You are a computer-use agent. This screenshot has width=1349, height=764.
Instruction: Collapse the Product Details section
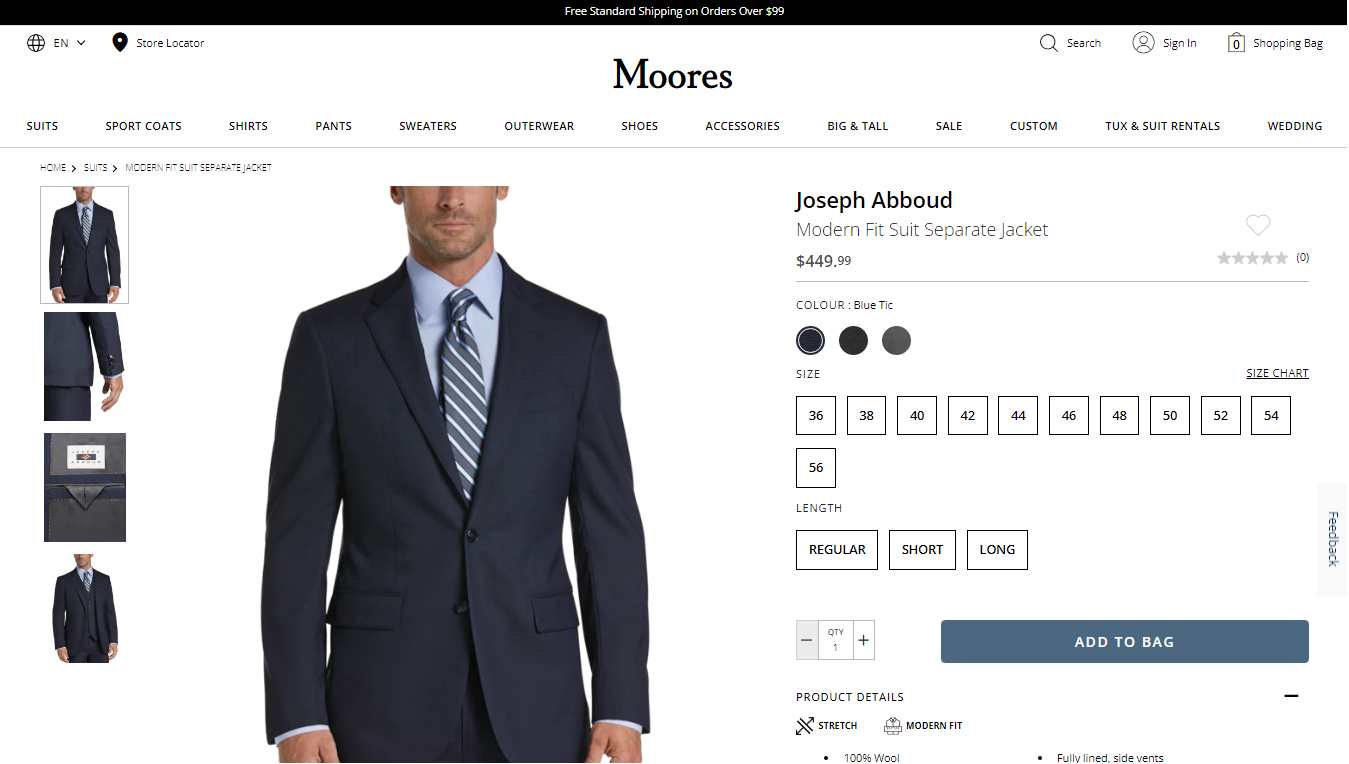(x=1291, y=696)
